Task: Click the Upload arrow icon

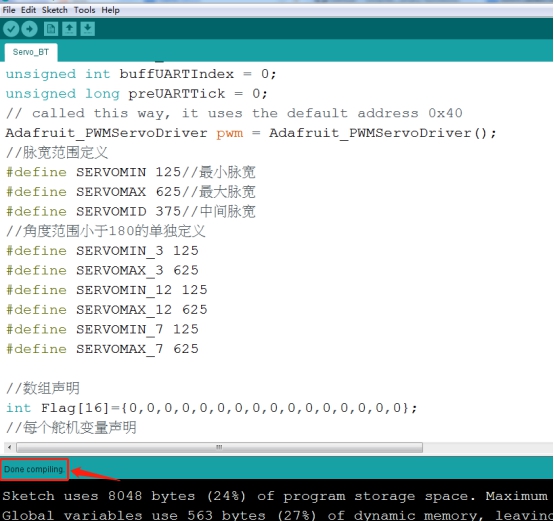Action: point(29,29)
